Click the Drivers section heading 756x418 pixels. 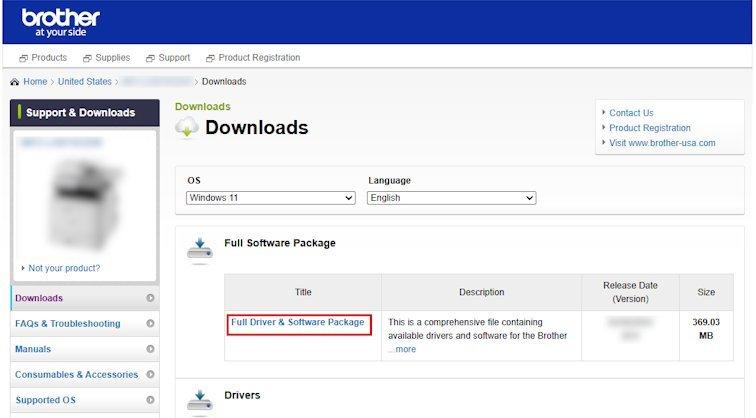pos(242,395)
